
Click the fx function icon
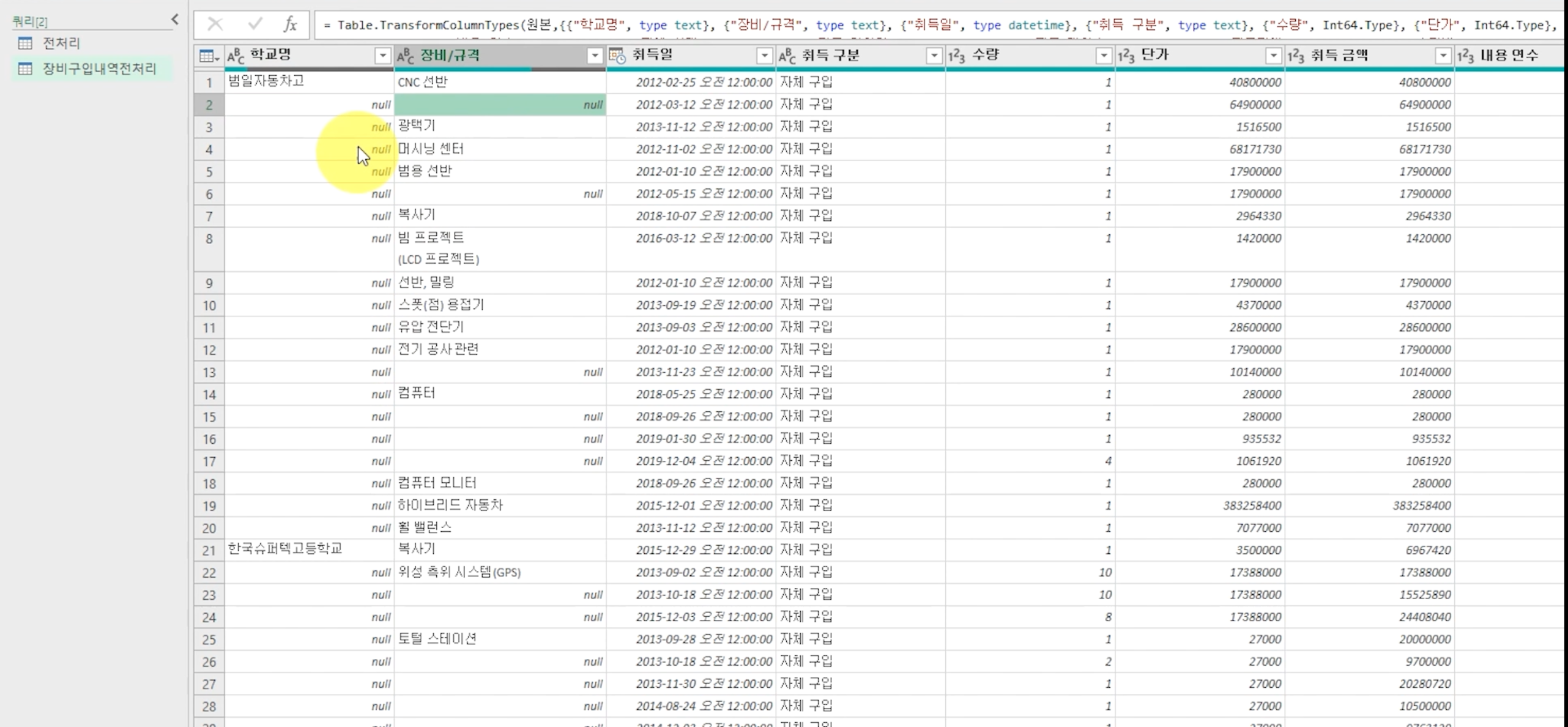[x=290, y=24]
